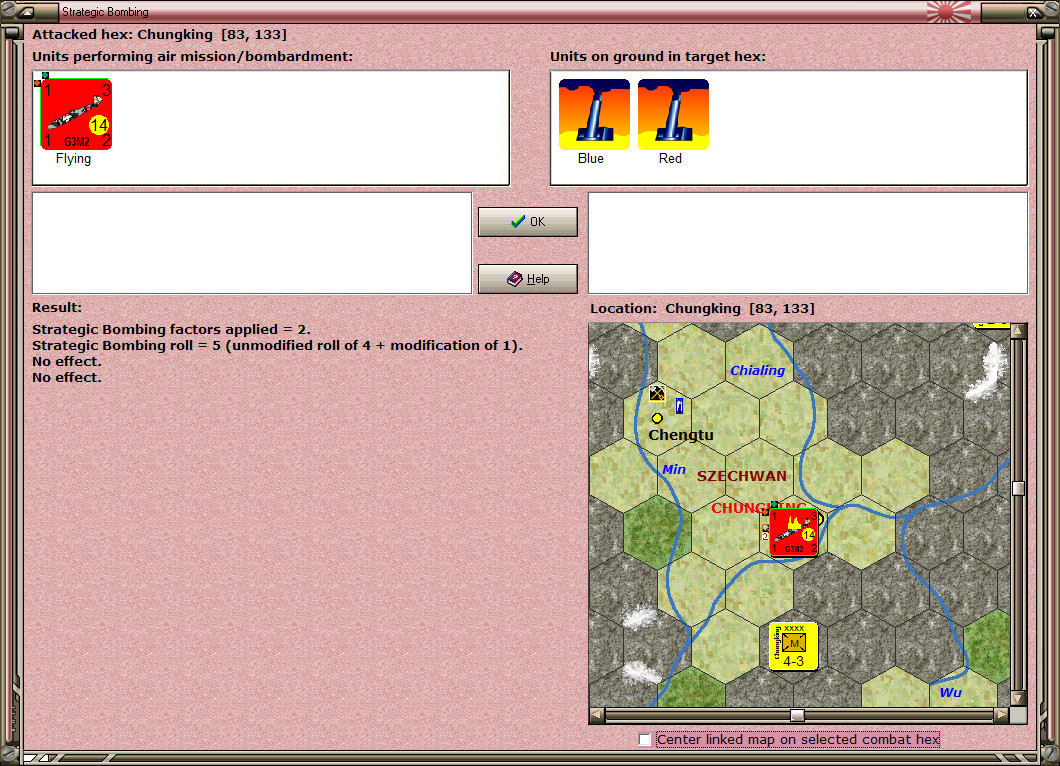Confirm with the OK button
The height and width of the screenshot is (766, 1060).
tap(528, 222)
